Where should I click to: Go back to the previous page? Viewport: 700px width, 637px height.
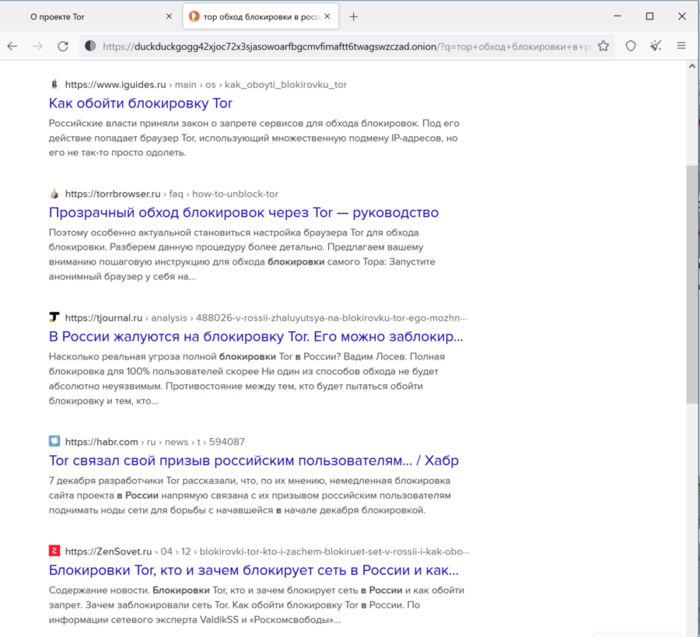tap(12, 46)
